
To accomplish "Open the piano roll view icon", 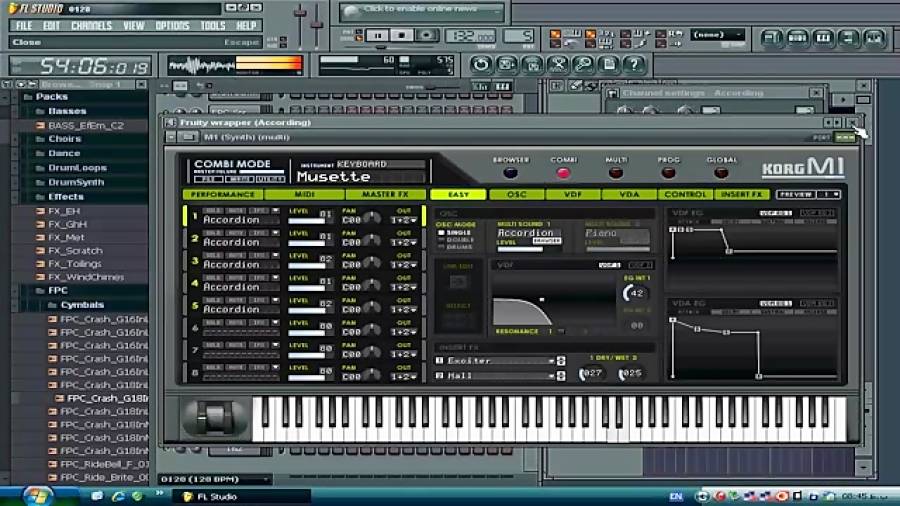I will 823,38.
